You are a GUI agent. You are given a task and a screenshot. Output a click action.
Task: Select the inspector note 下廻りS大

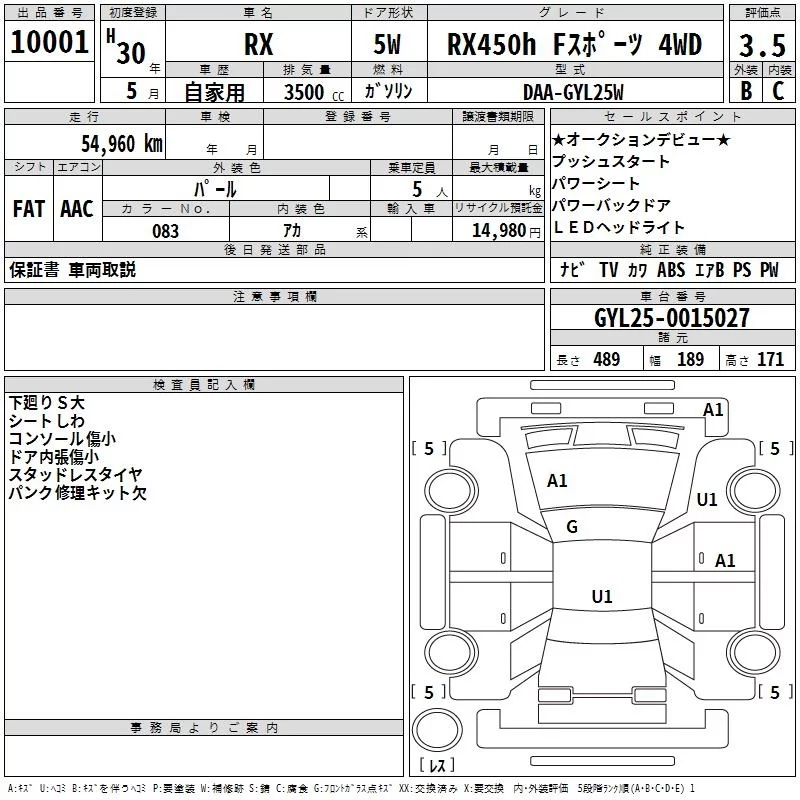coord(46,403)
